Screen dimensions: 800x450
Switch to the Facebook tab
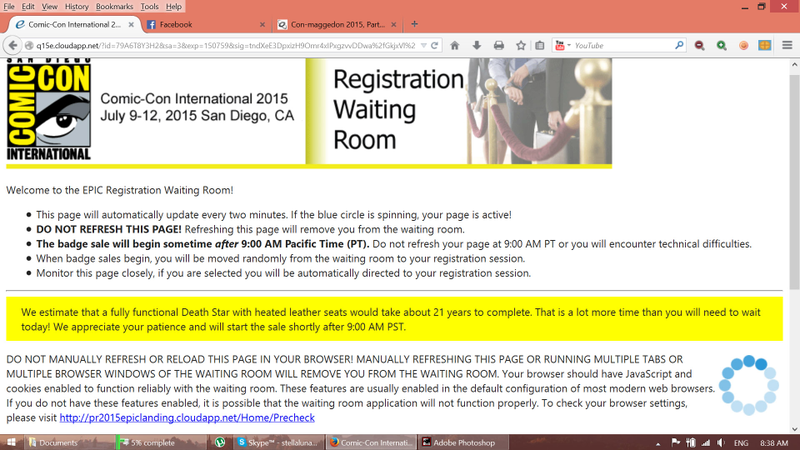[204, 24]
